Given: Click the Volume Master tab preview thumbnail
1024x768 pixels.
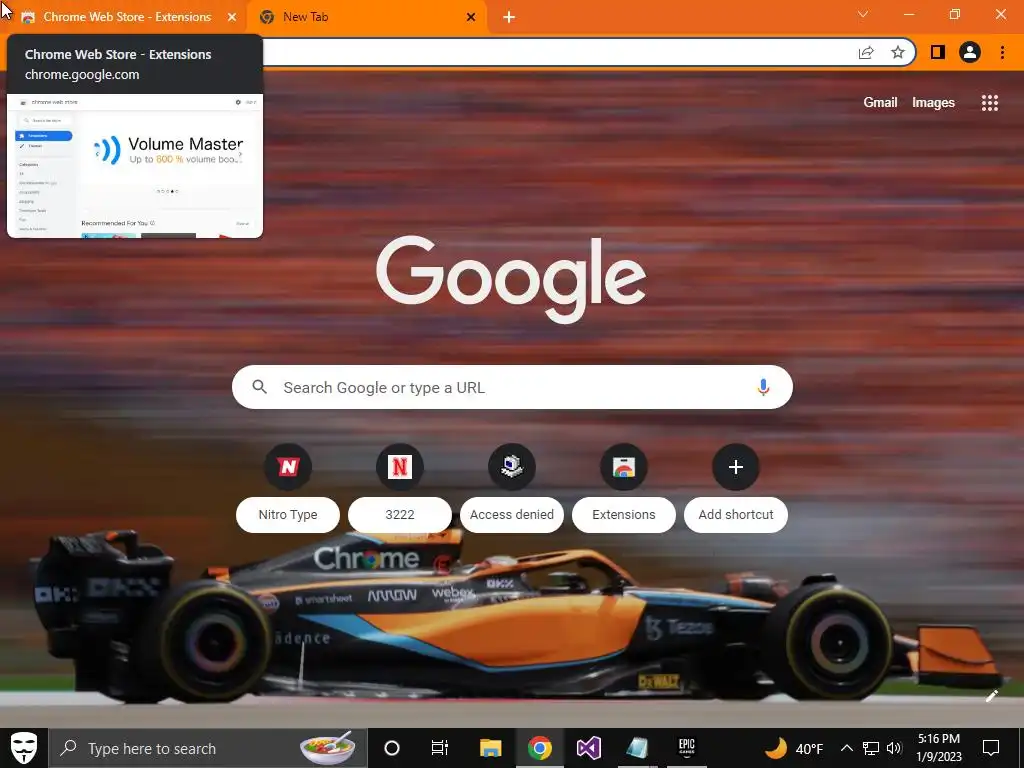Looking at the screenshot, I should click(135, 166).
